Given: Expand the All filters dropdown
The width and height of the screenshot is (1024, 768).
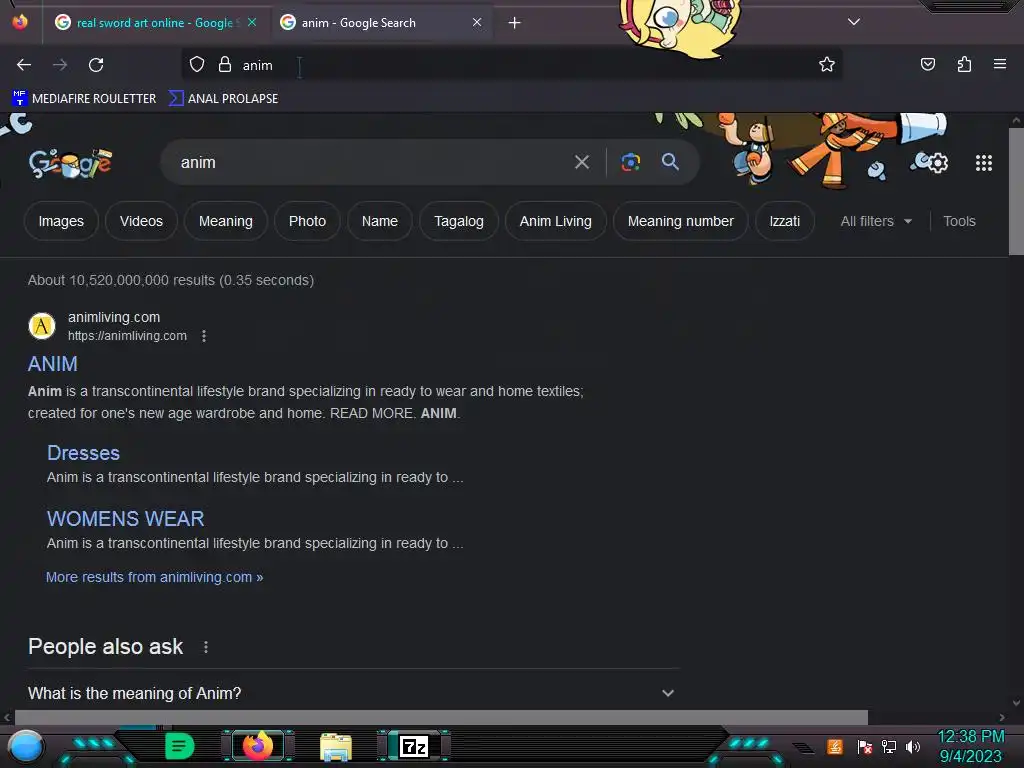Looking at the screenshot, I should (876, 221).
